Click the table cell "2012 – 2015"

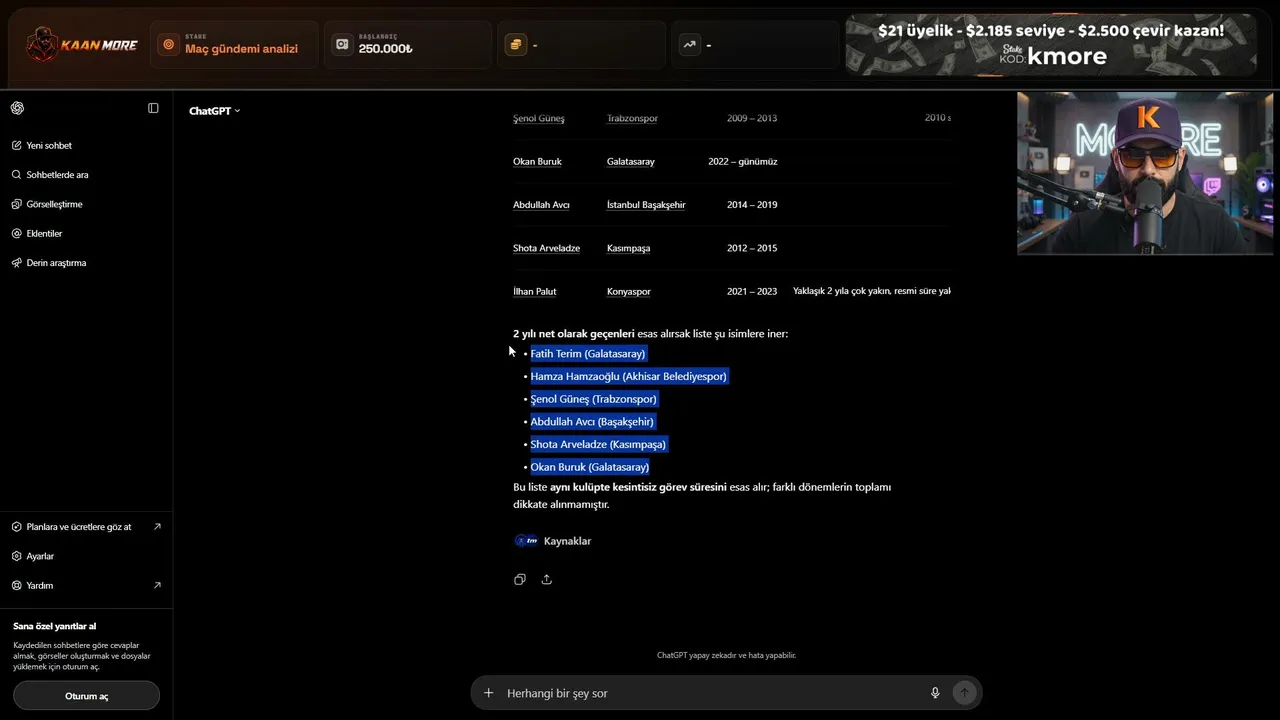(x=752, y=248)
